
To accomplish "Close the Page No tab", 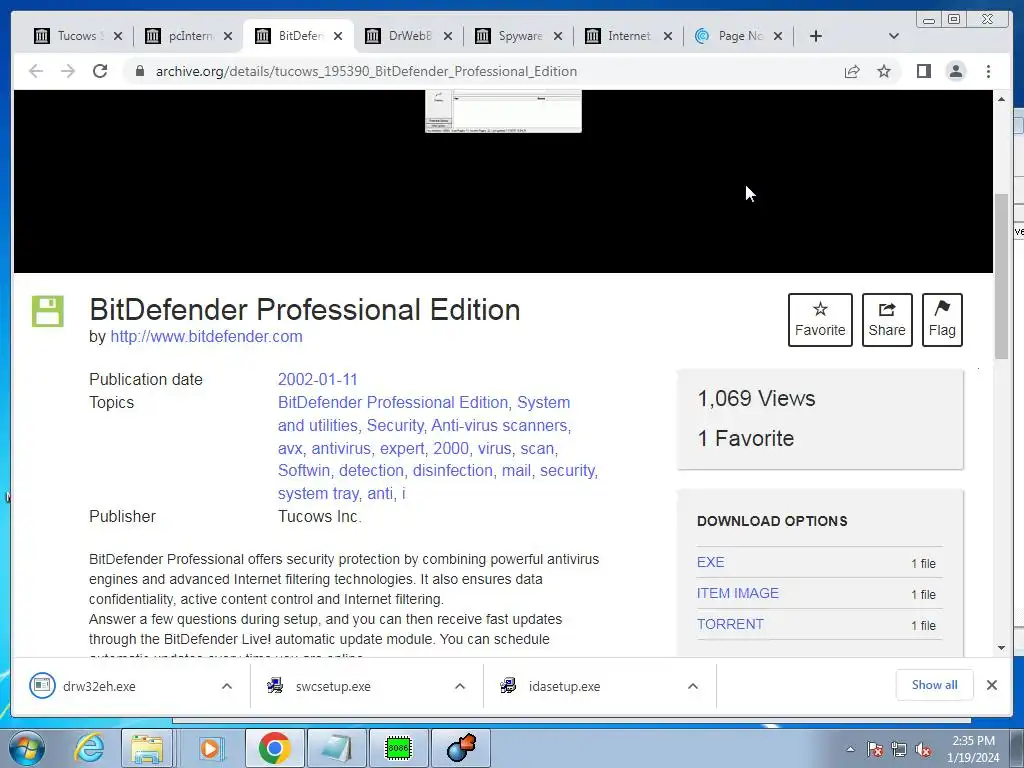I will coord(777,36).
